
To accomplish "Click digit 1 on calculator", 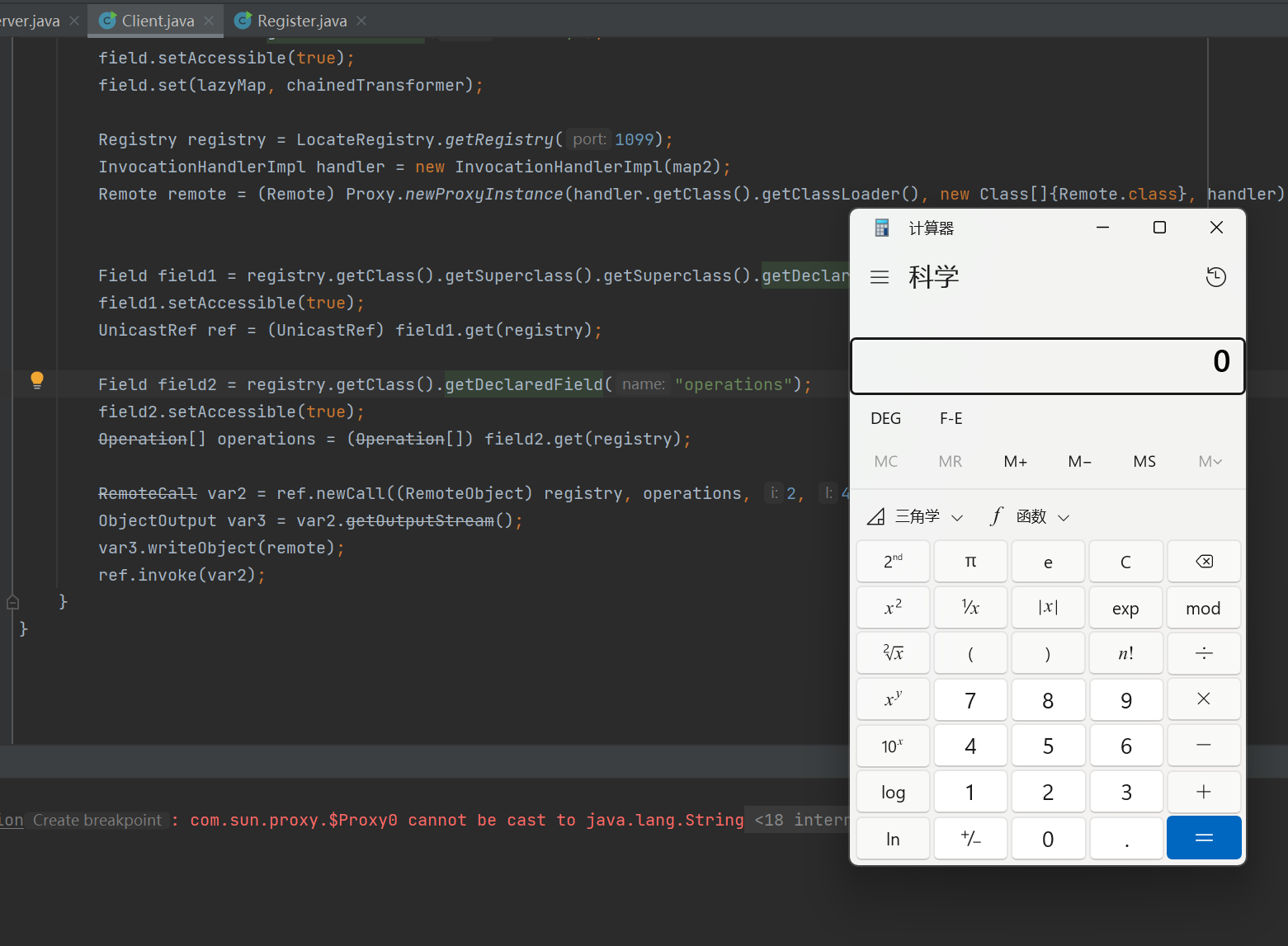I will 970,793.
